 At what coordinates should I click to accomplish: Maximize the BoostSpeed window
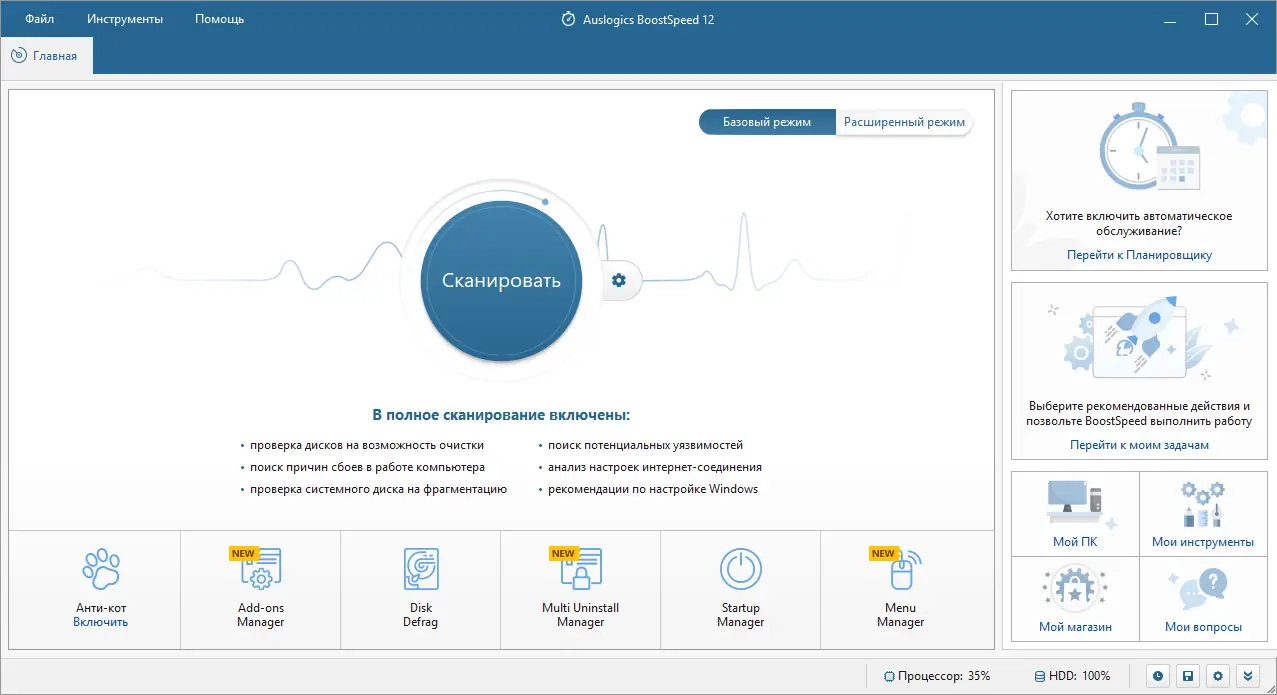1212,19
